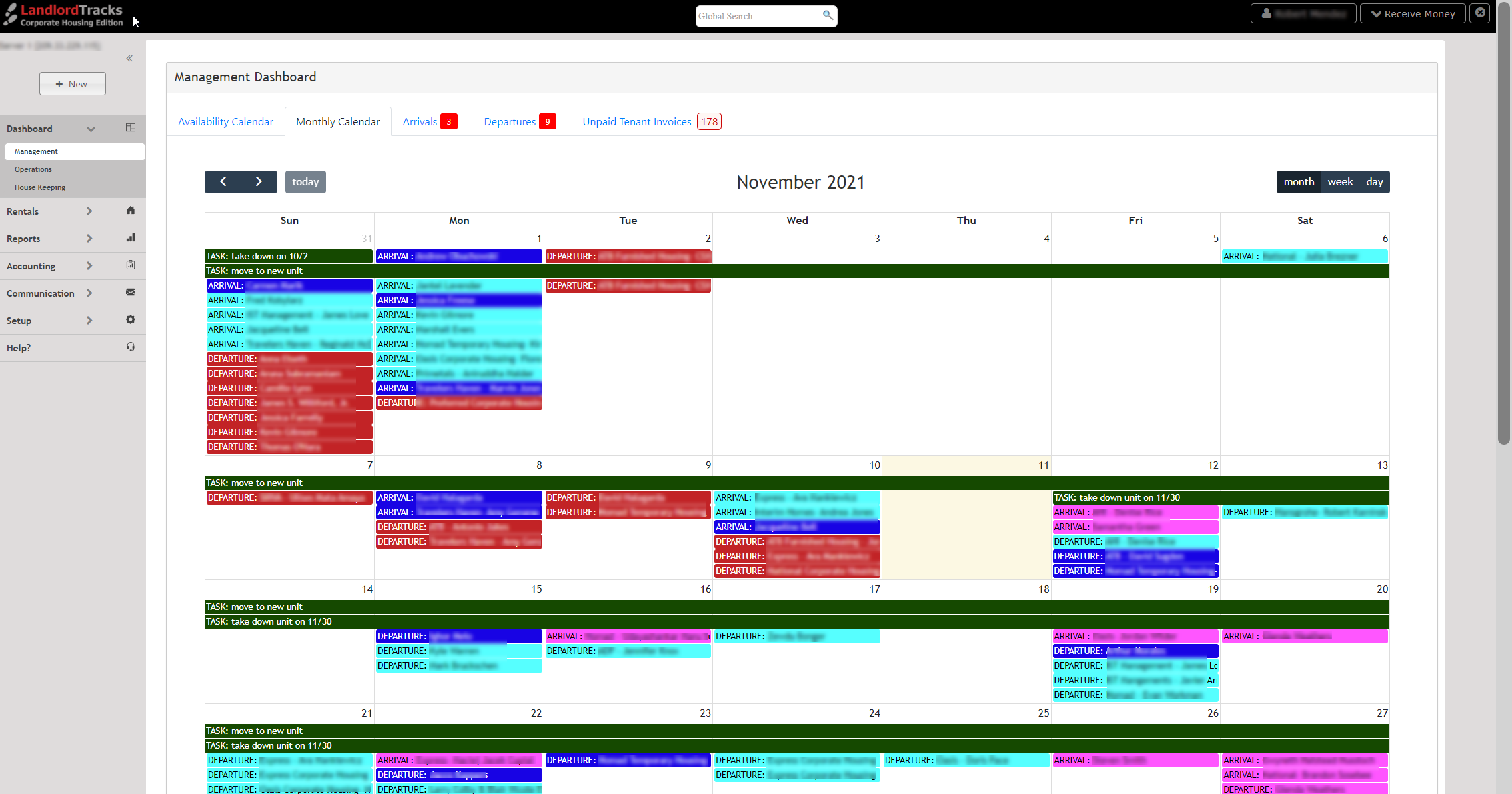Open the Receive Money dropdown
1512x794 pixels.
[1413, 13]
